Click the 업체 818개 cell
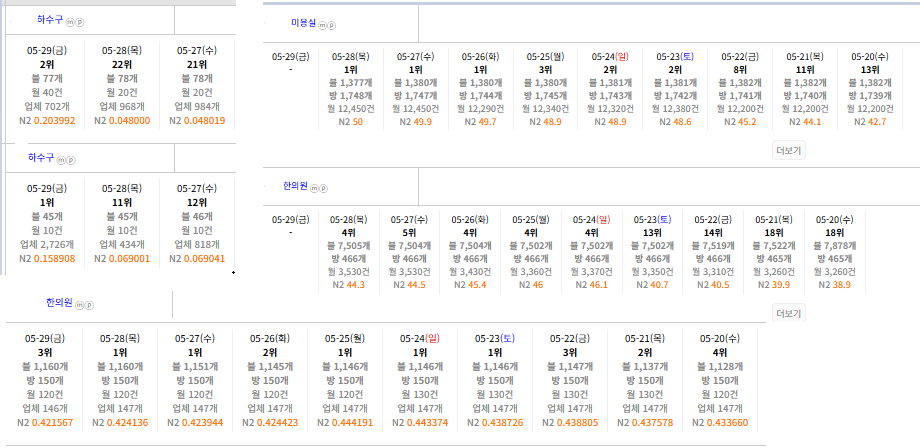This screenshot has height=448, width=921. (197, 245)
